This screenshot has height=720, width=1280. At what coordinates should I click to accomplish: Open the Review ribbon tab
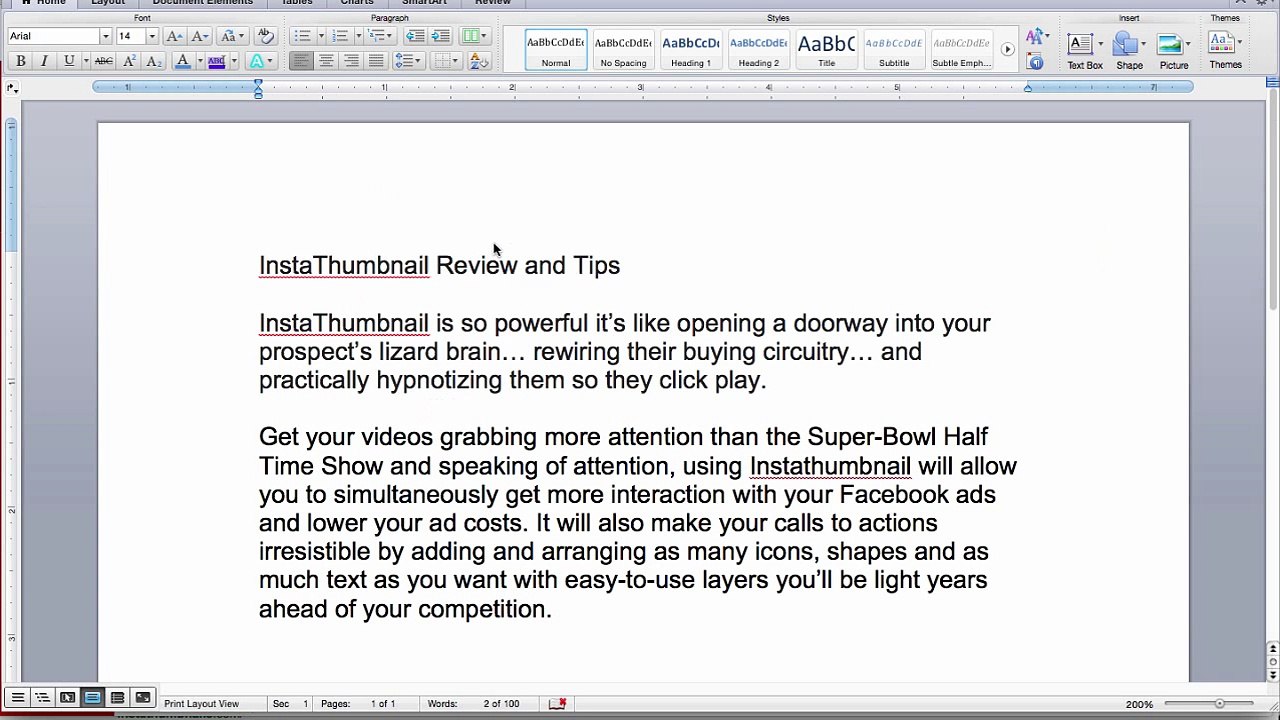pyautogui.click(x=493, y=3)
